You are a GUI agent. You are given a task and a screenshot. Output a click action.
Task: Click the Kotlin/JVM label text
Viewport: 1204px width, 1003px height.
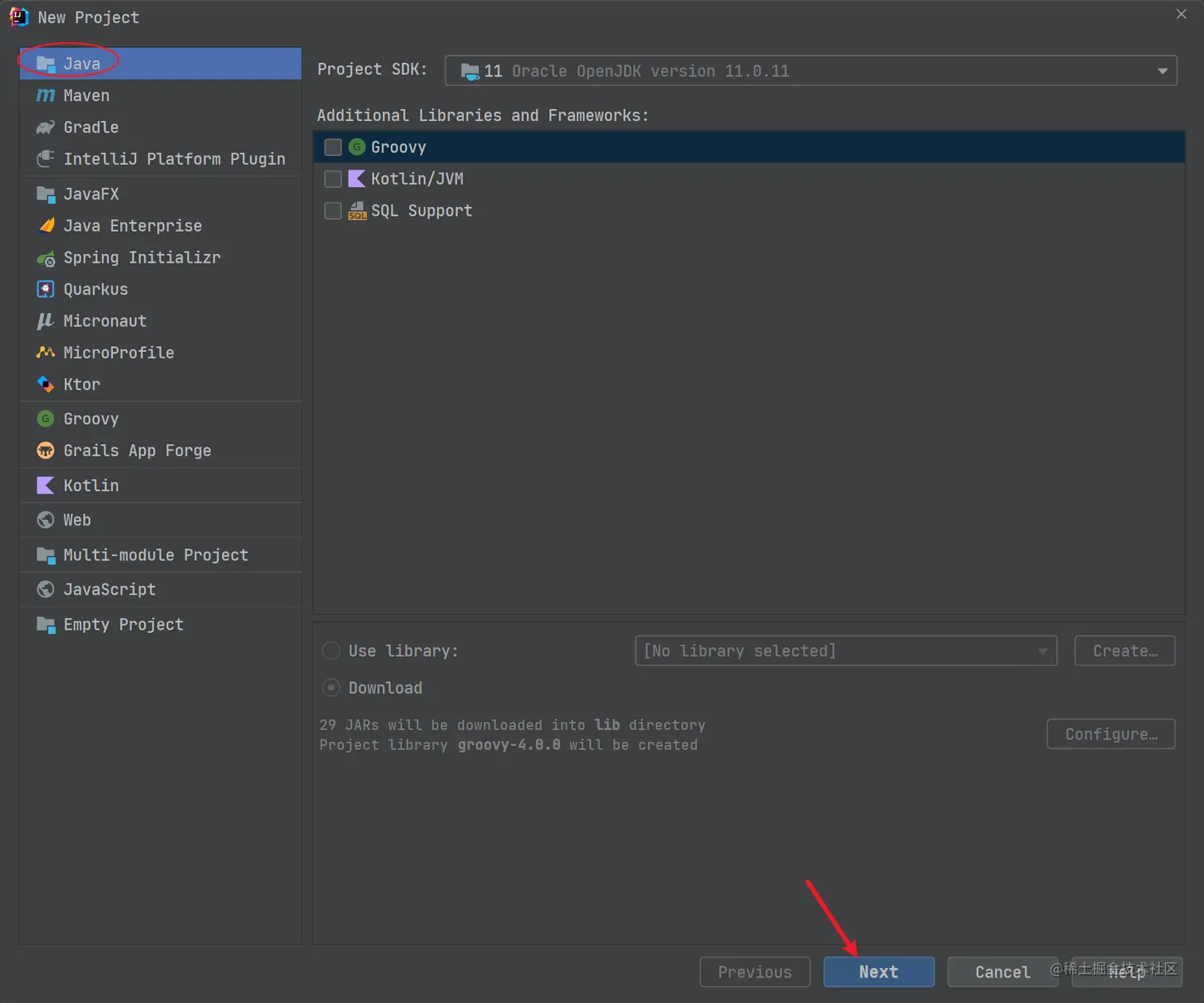pos(417,179)
